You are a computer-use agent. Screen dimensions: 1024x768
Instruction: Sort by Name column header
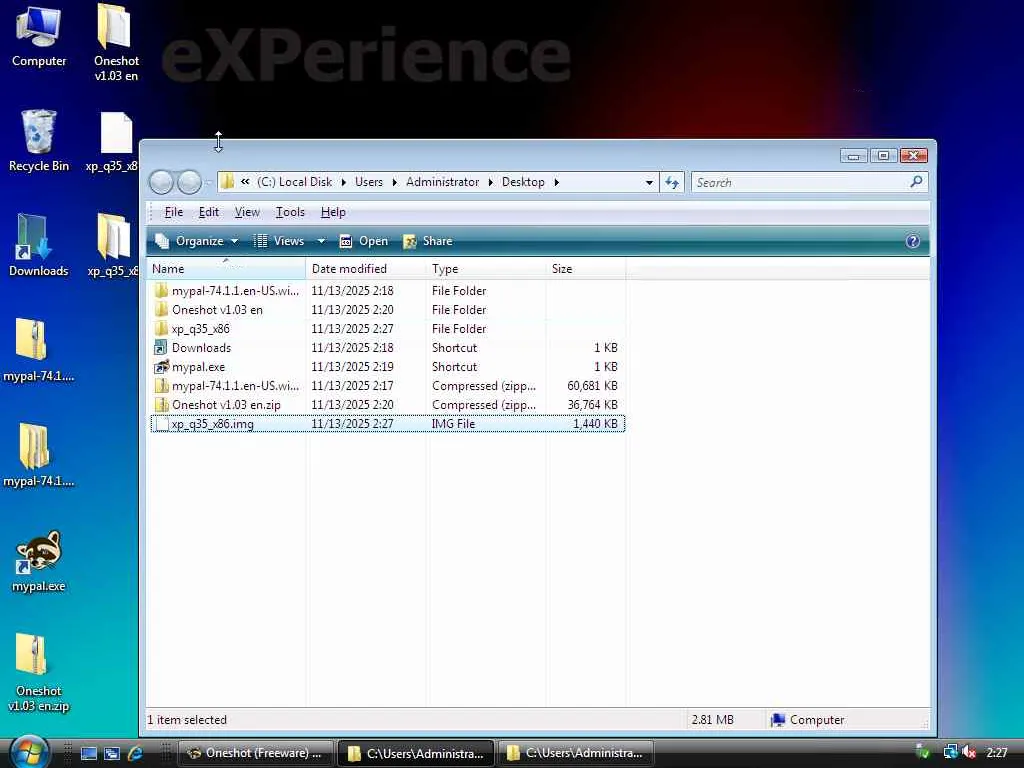coord(226,268)
